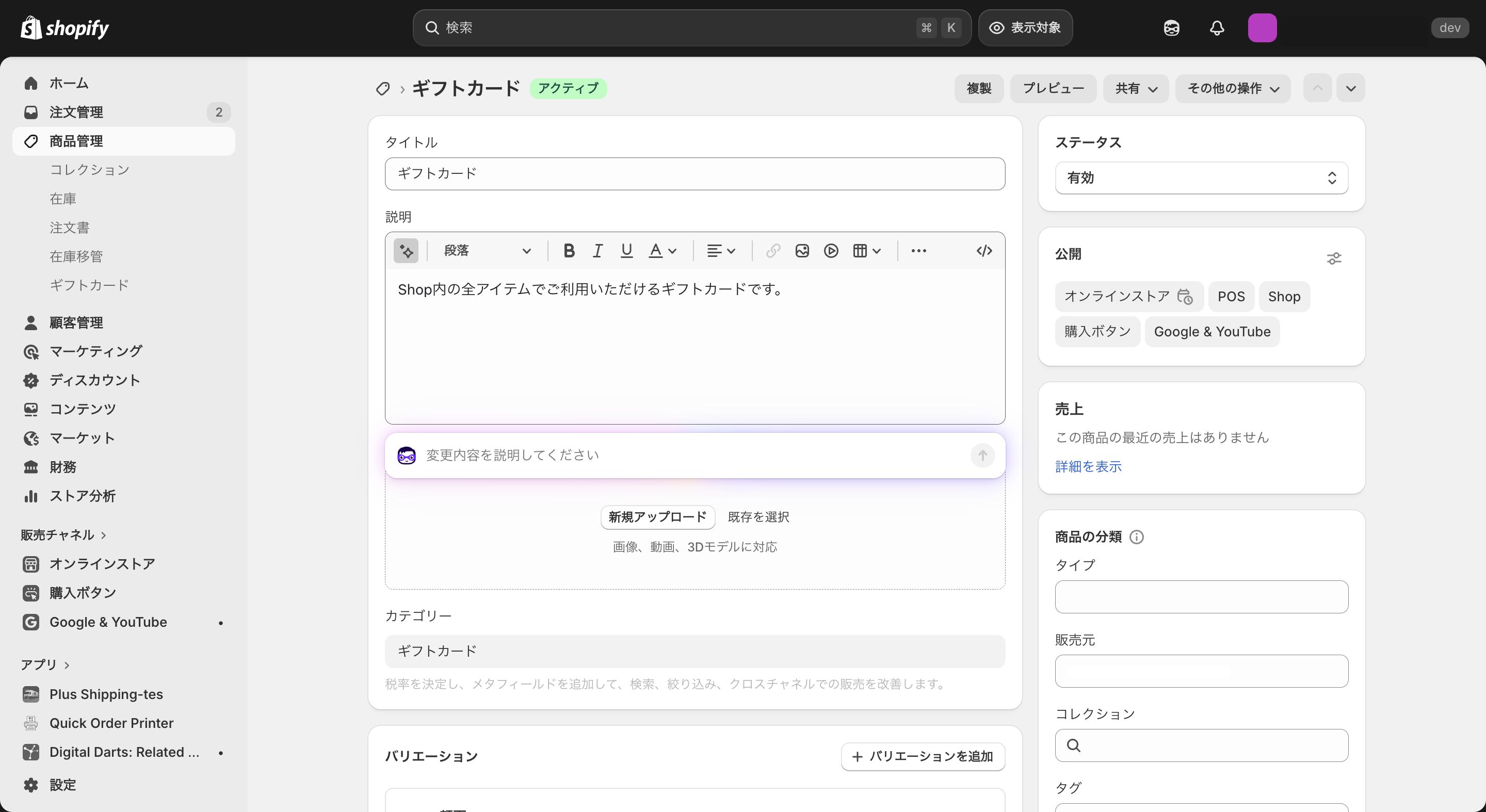Open the 公開 channel settings via sliders icon
Screen dimensions: 1486x812
point(1334,258)
